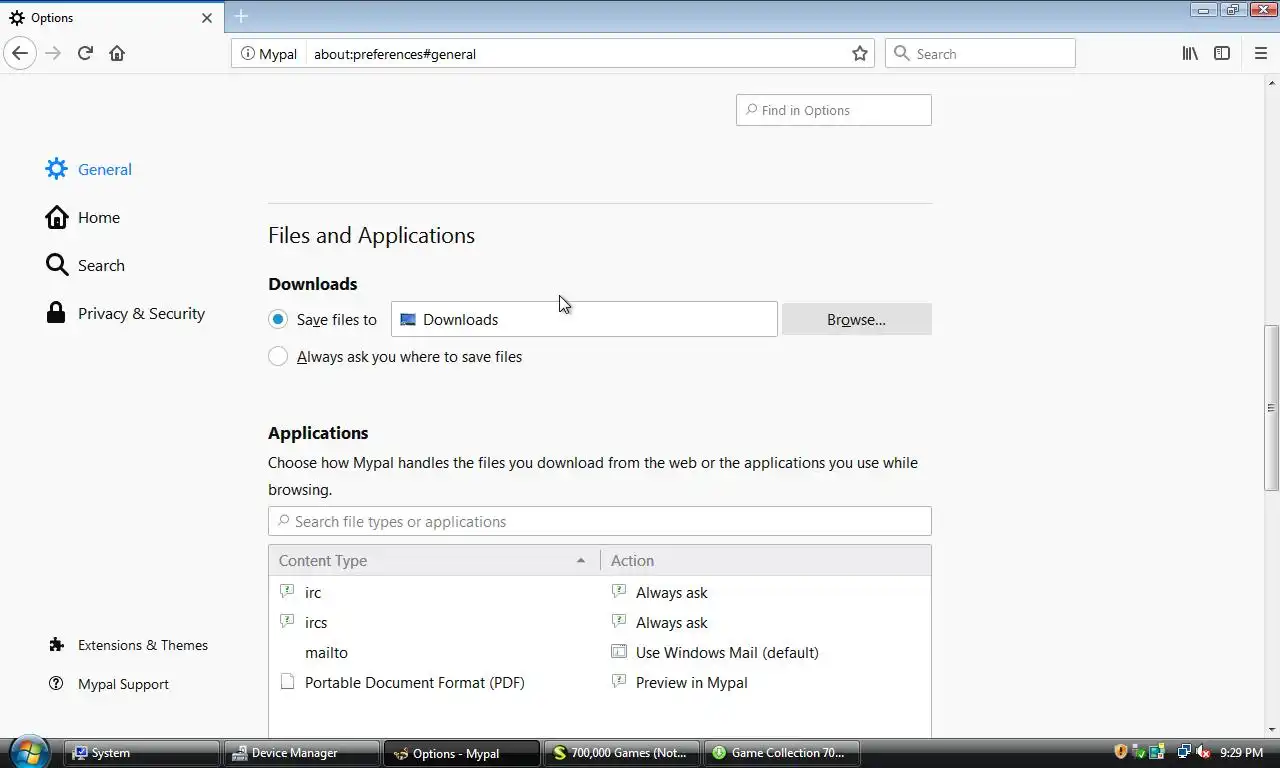The height and width of the screenshot is (768, 1280).
Task: Open Home preferences category
Action: click(x=83, y=217)
